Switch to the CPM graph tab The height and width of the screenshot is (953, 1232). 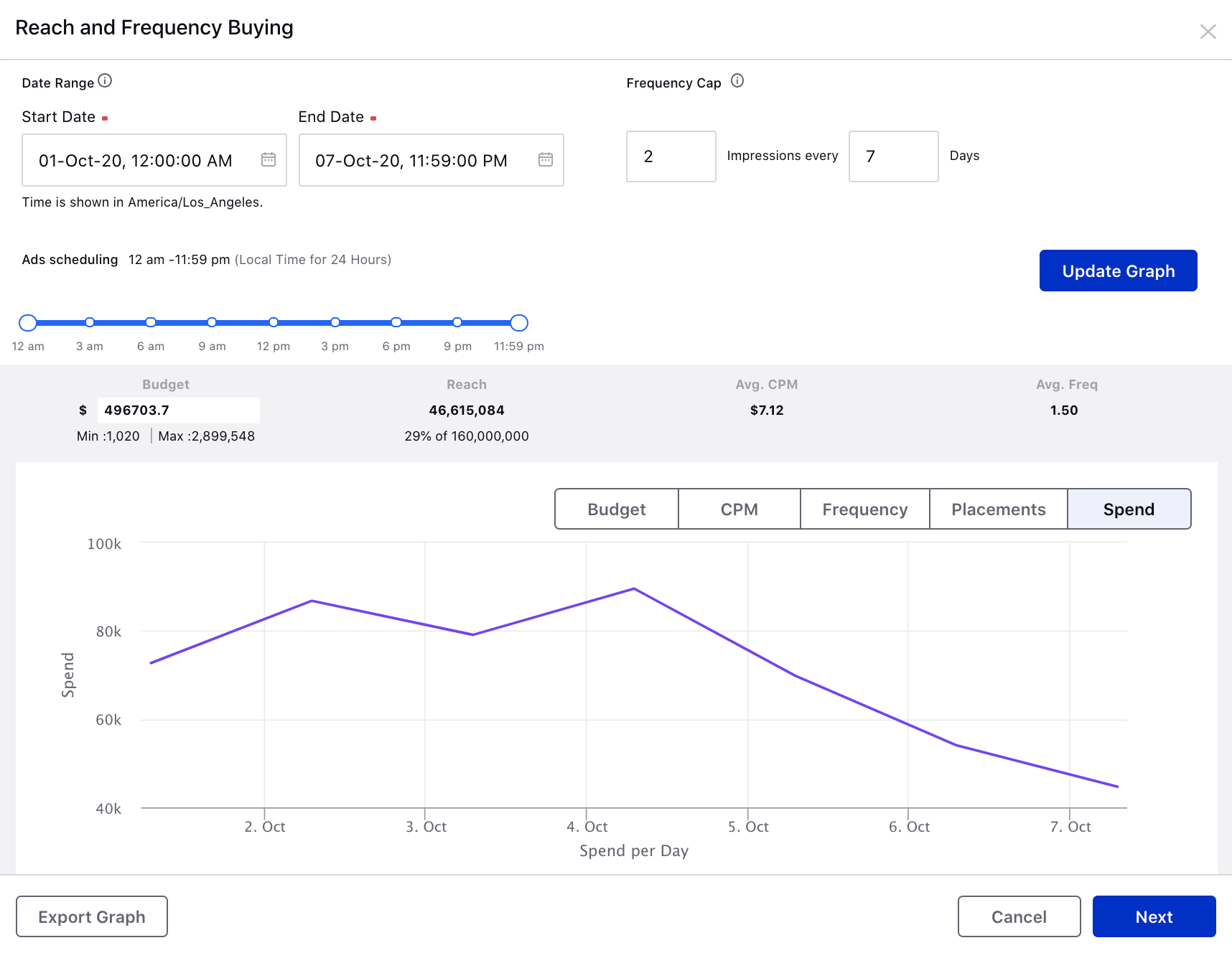739,509
